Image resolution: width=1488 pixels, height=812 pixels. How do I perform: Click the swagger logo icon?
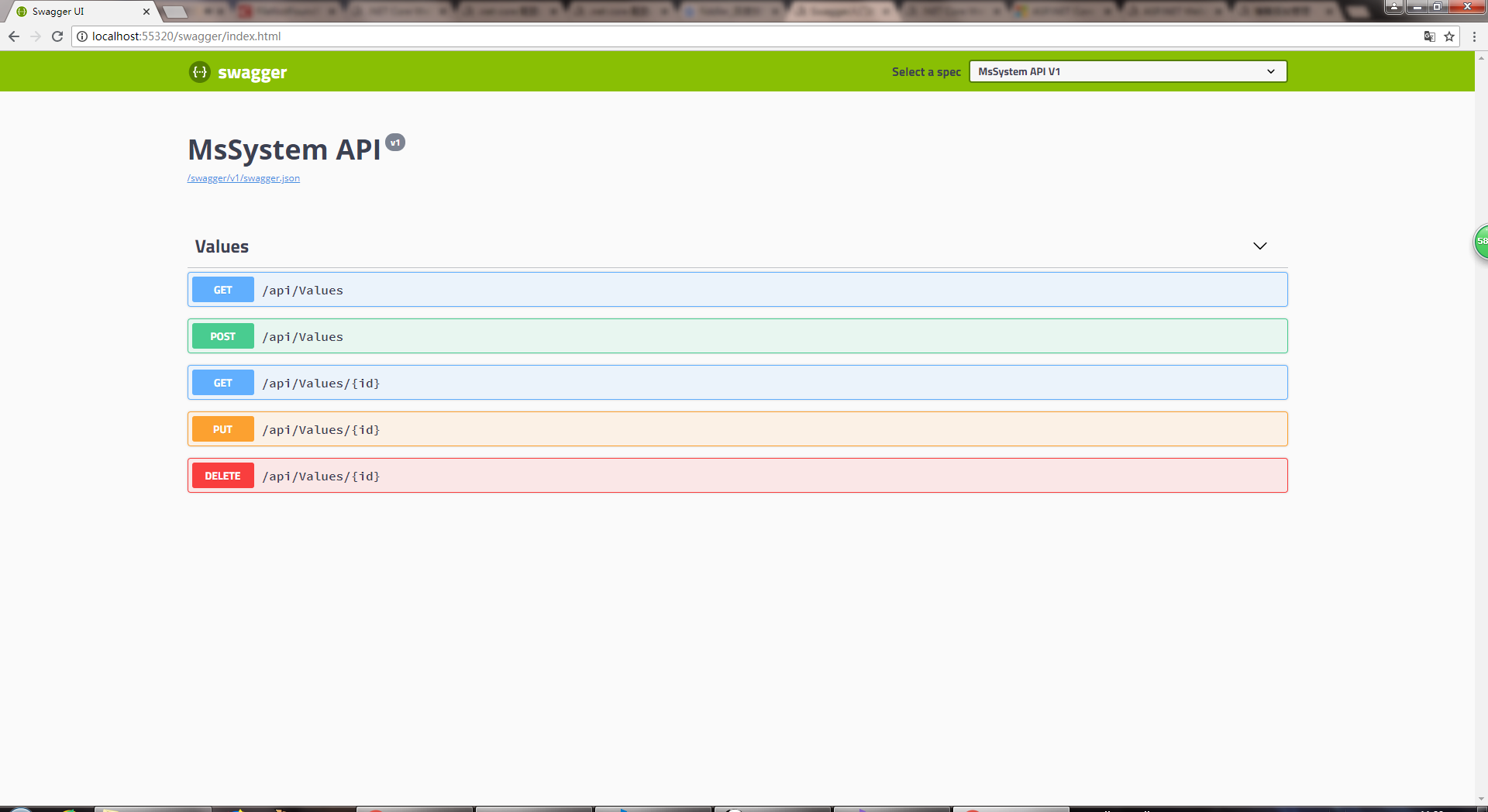coord(200,72)
